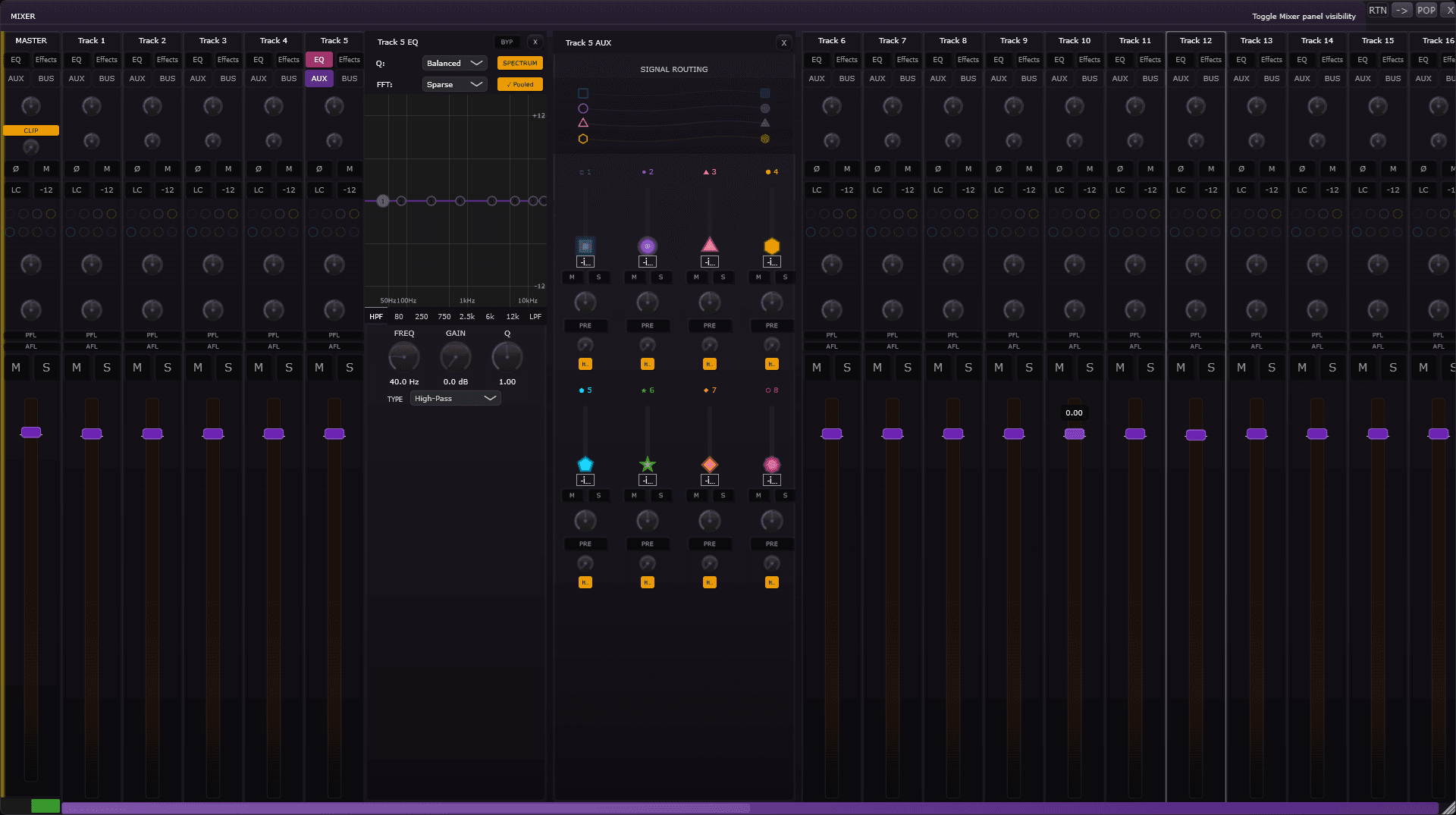Open the Effects button on Track 7
The height and width of the screenshot is (815, 1456).
[x=907, y=60]
